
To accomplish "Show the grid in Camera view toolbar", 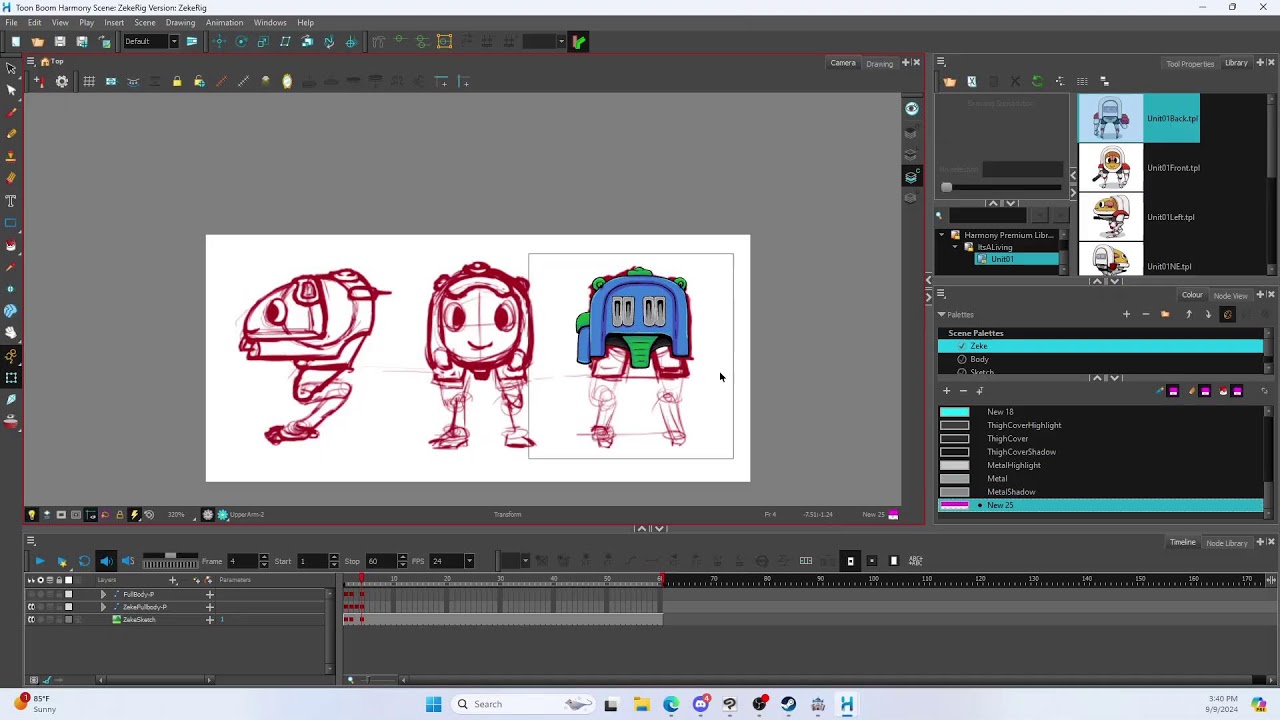I will click(x=89, y=82).
